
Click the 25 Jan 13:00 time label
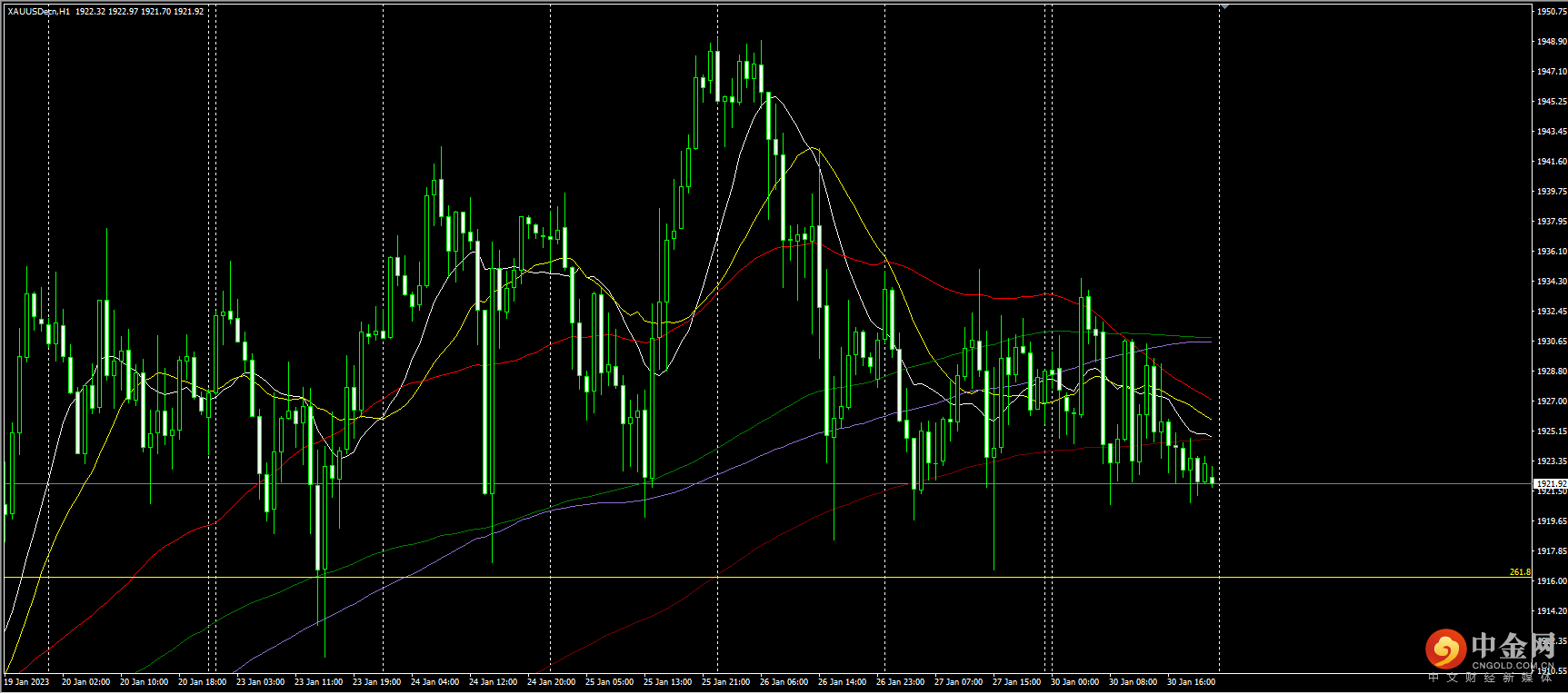tap(667, 682)
